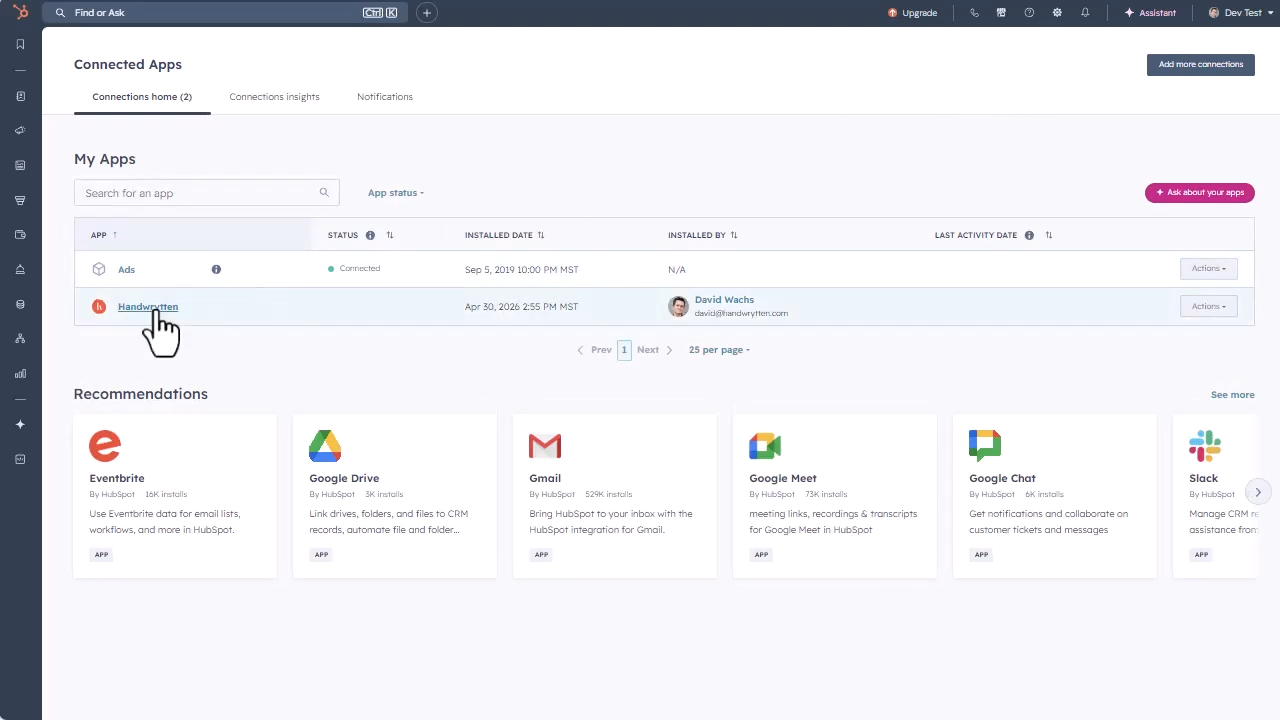Go to the Next page in pagination
The height and width of the screenshot is (720, 1280).
coord(655,350)
